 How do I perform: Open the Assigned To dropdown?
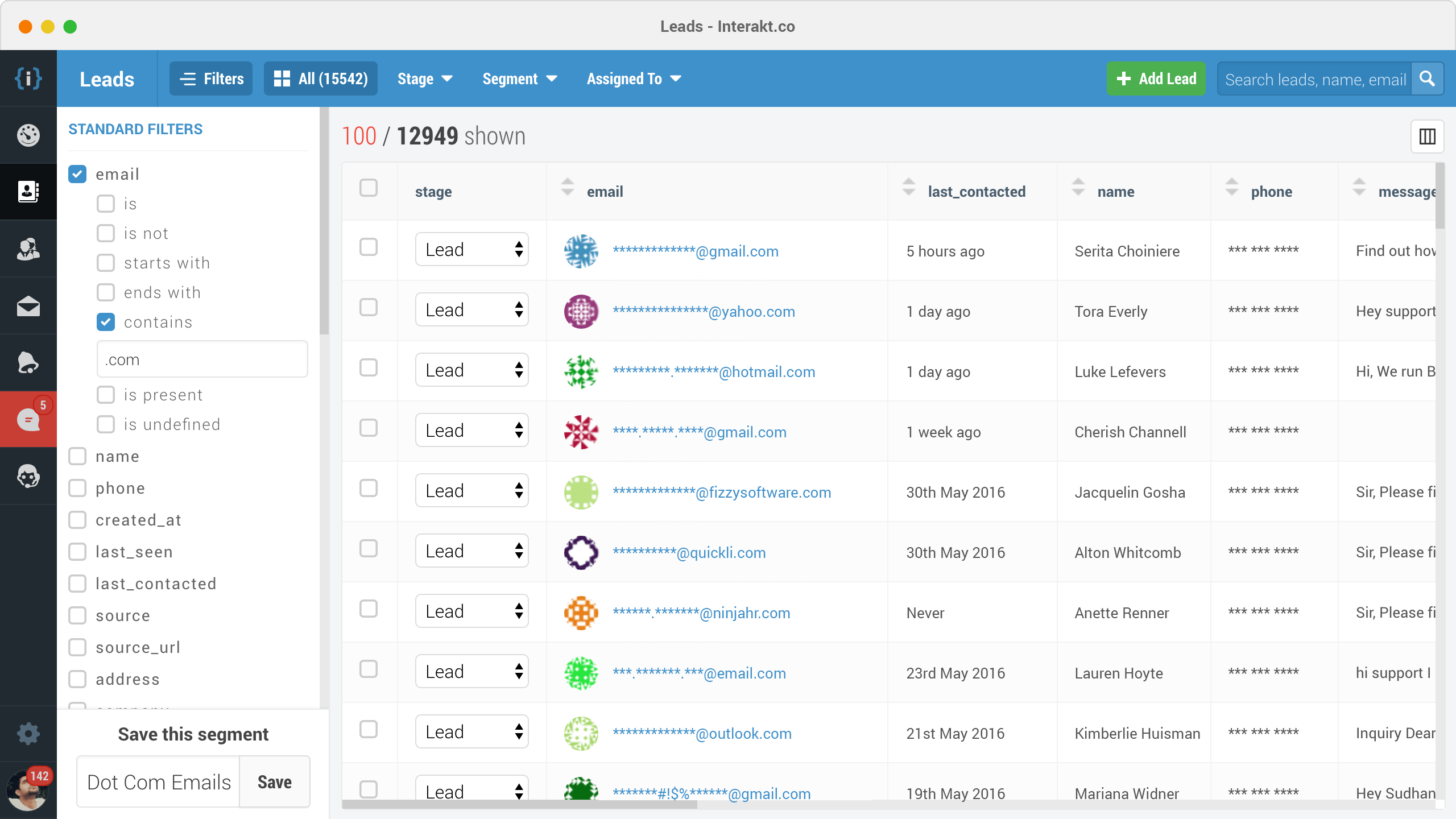(x=634, y=78)
